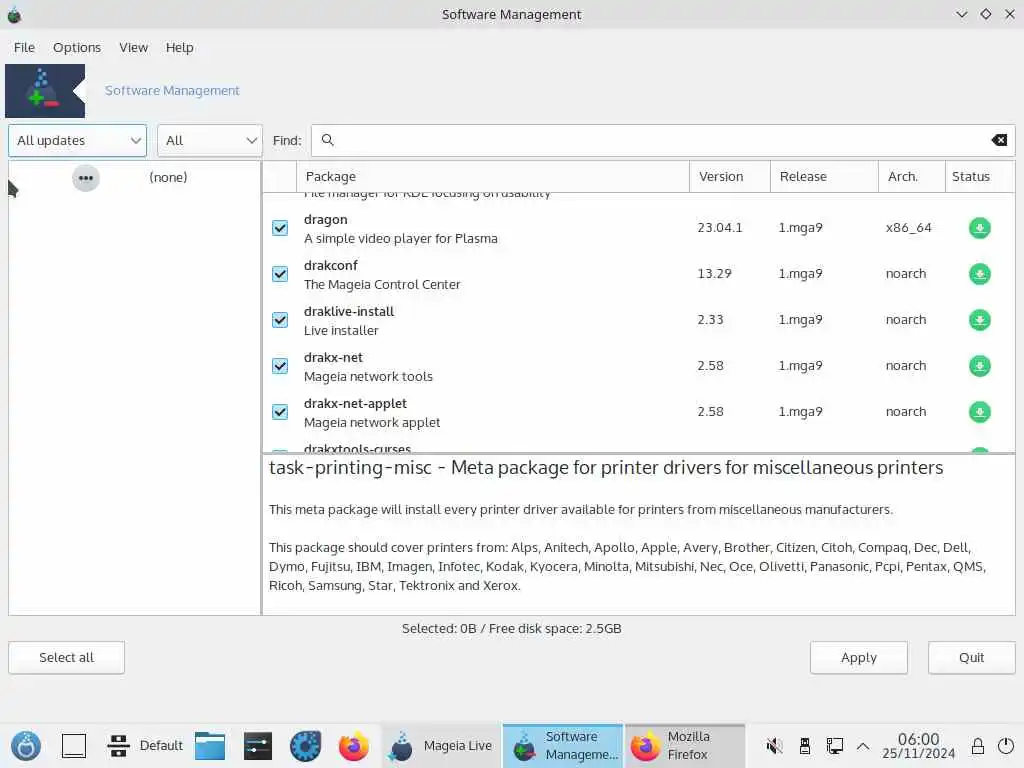Image resolution: width=1024 pixels, height=768 pixels.
Task: Uncheck the draklive-install package checkbox
Action: [280, 320]
